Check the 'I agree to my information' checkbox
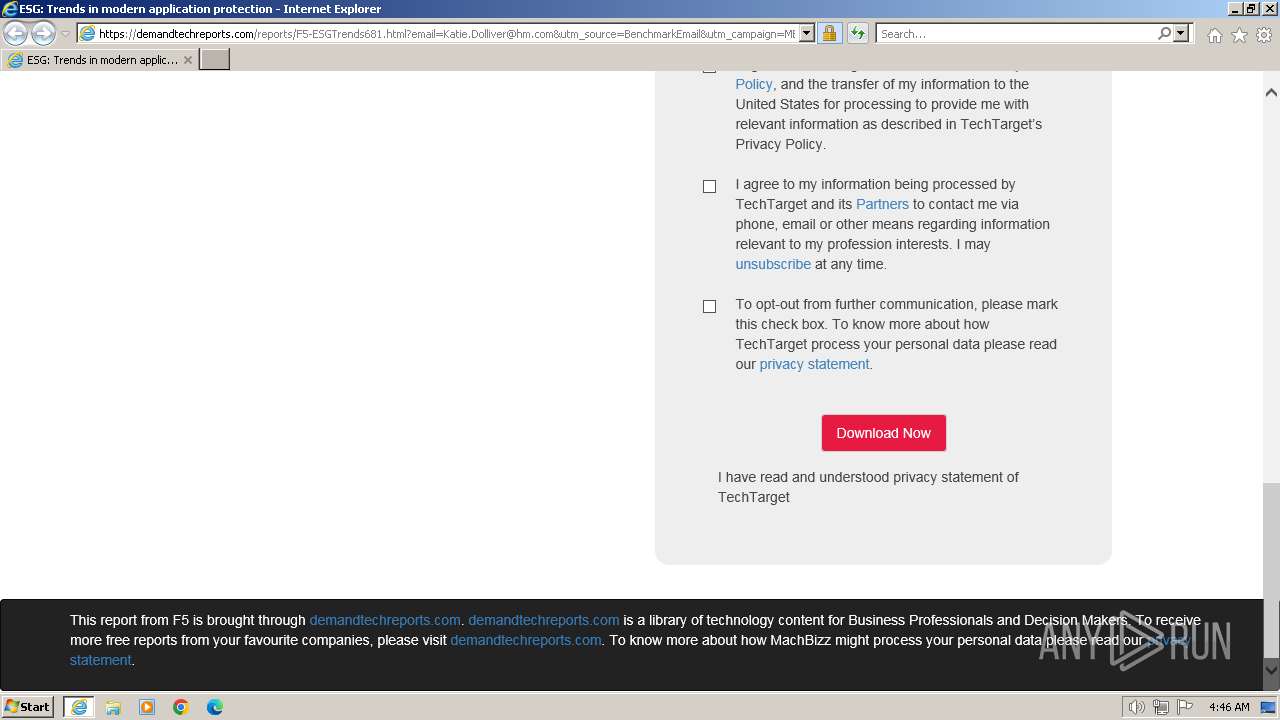The image size is (1280, 720). (x=709, y=186)
